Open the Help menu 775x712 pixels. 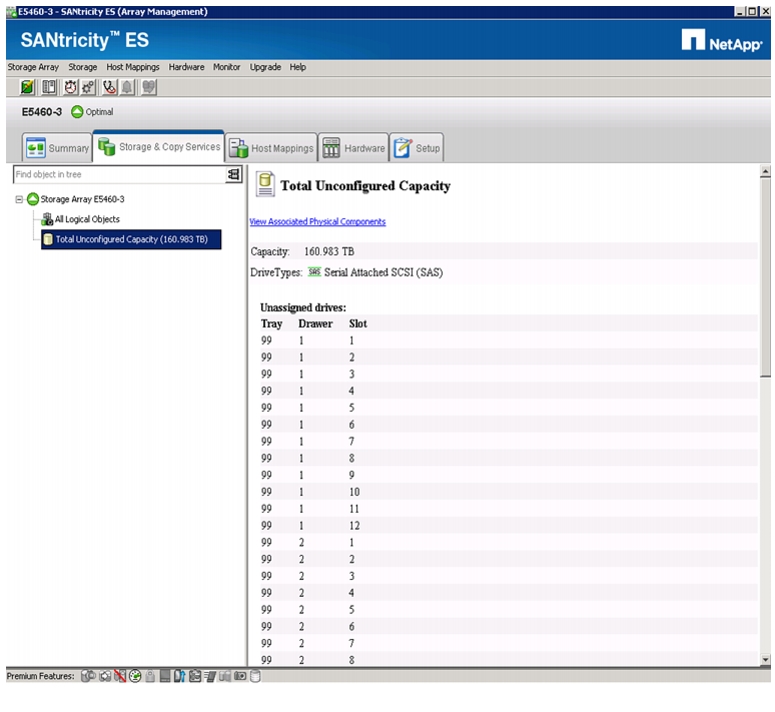click(x=298, y=67)
